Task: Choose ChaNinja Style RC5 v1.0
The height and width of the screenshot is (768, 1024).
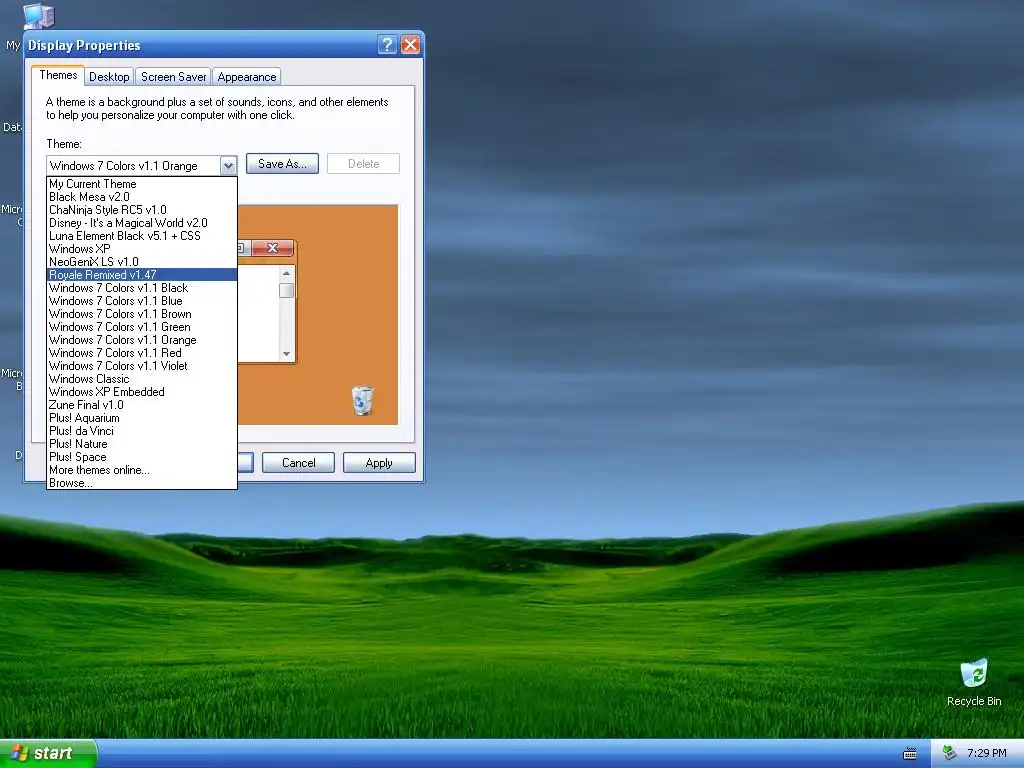Action: (142, 210)
